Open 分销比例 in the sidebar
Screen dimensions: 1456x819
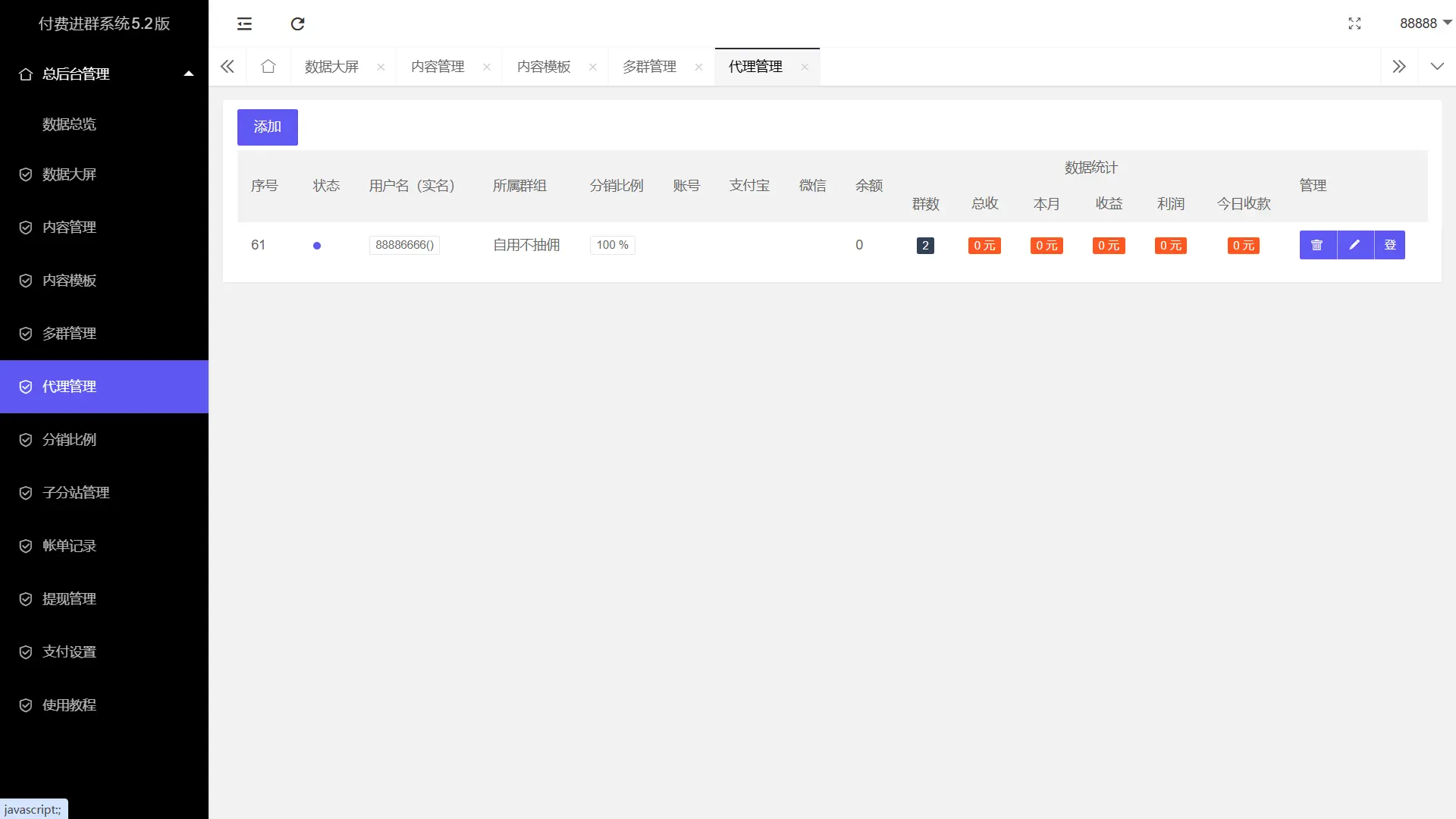69,440
